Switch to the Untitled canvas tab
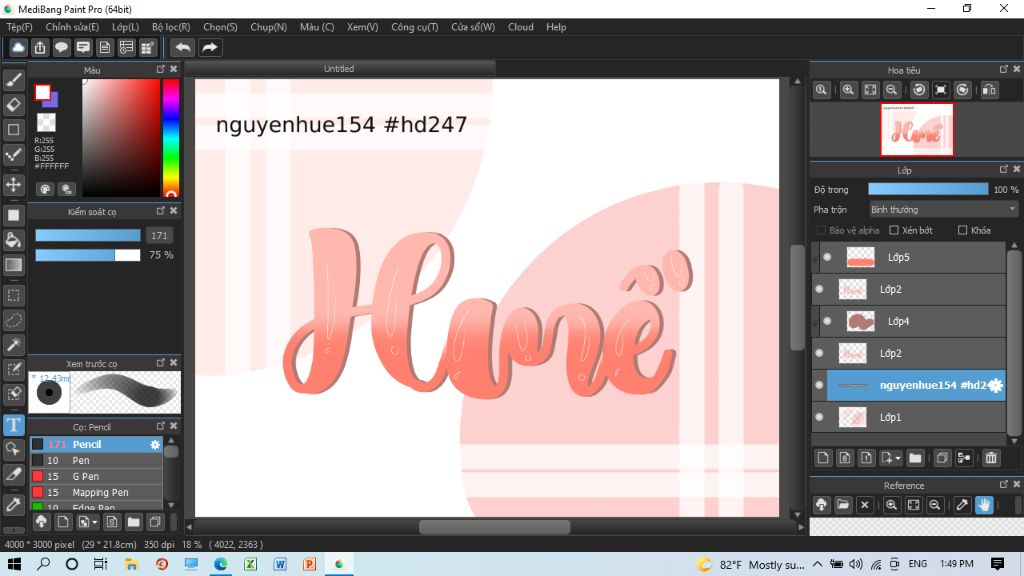1024x576 pixels. point(339,69)
